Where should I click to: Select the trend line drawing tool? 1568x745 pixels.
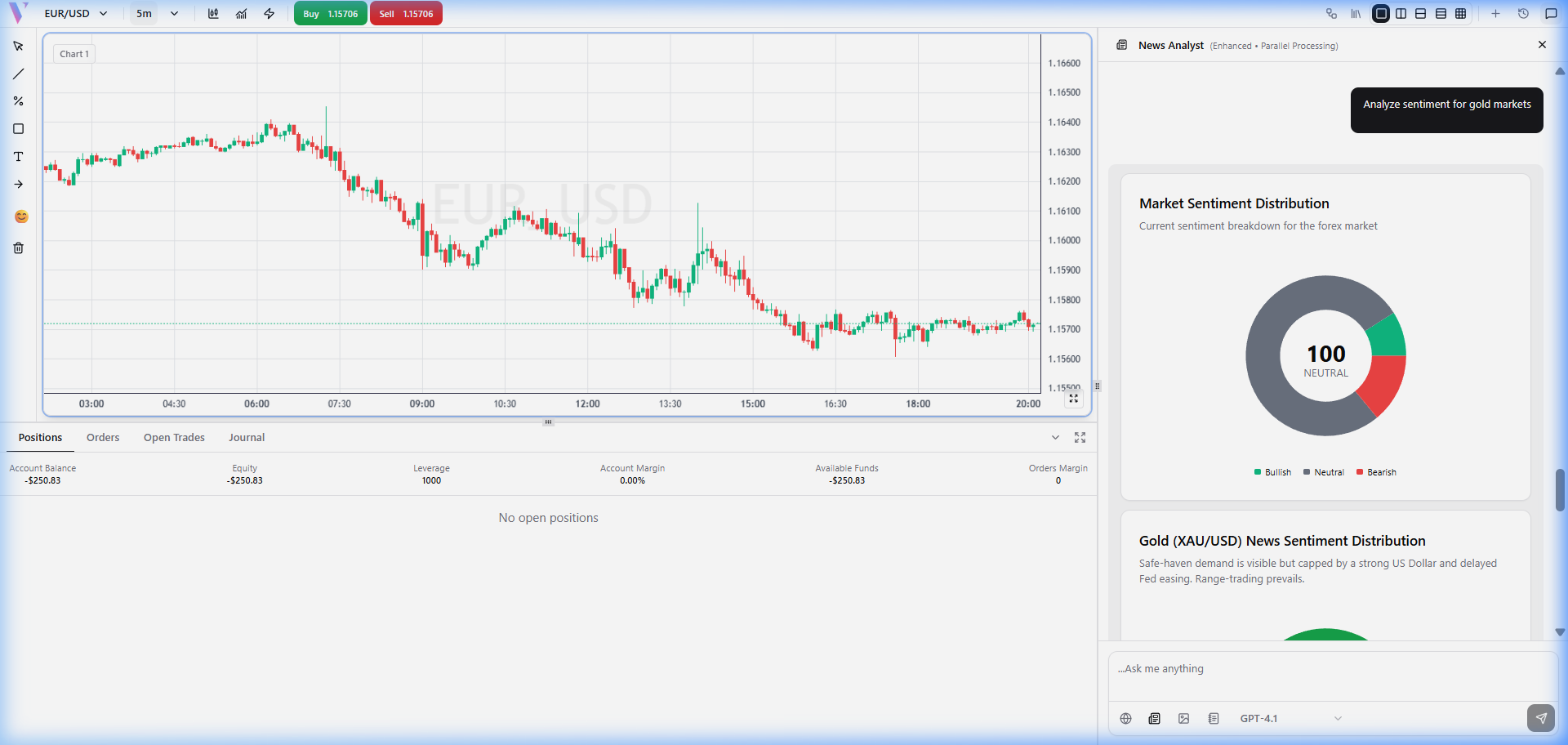pyautogui.click(x=18, y=74)
